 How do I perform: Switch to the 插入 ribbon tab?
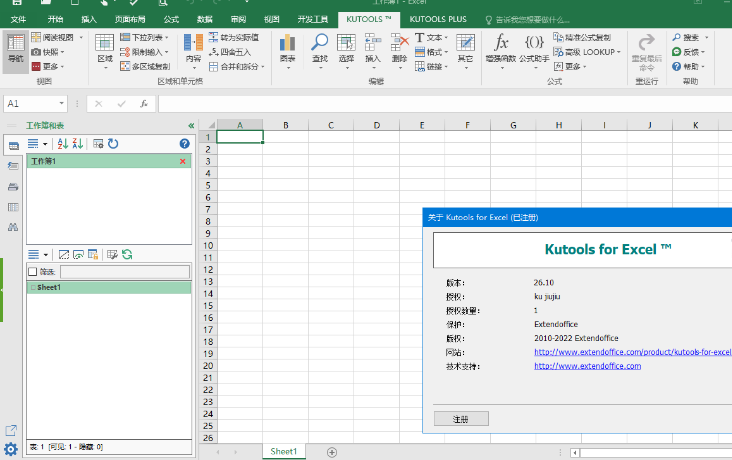tap(89, 19)
